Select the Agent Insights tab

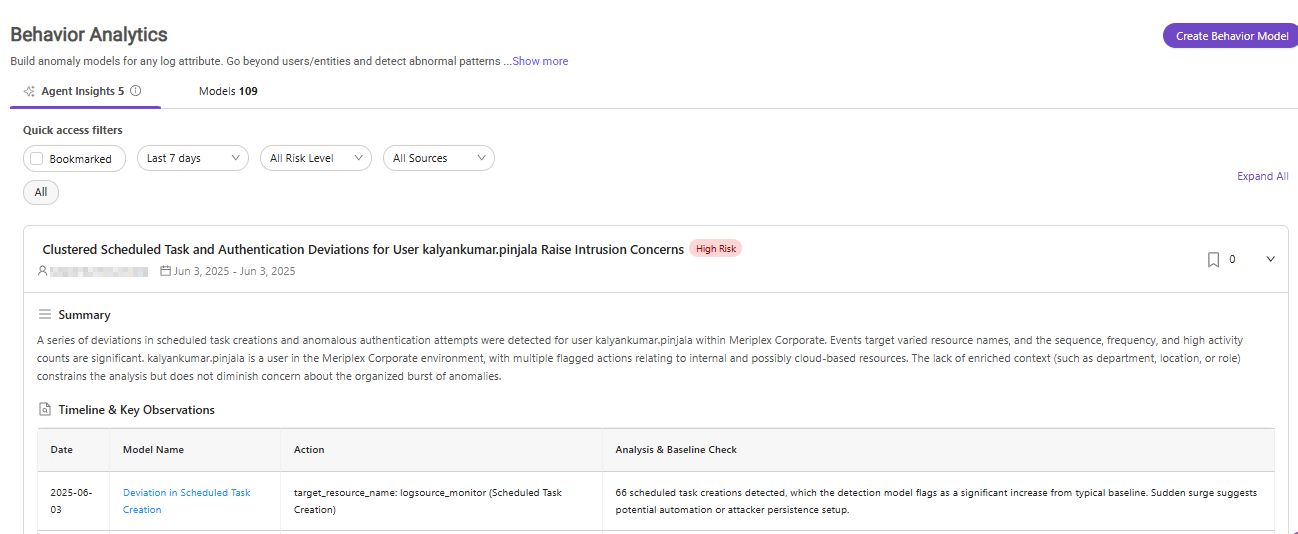pos(82,91)
